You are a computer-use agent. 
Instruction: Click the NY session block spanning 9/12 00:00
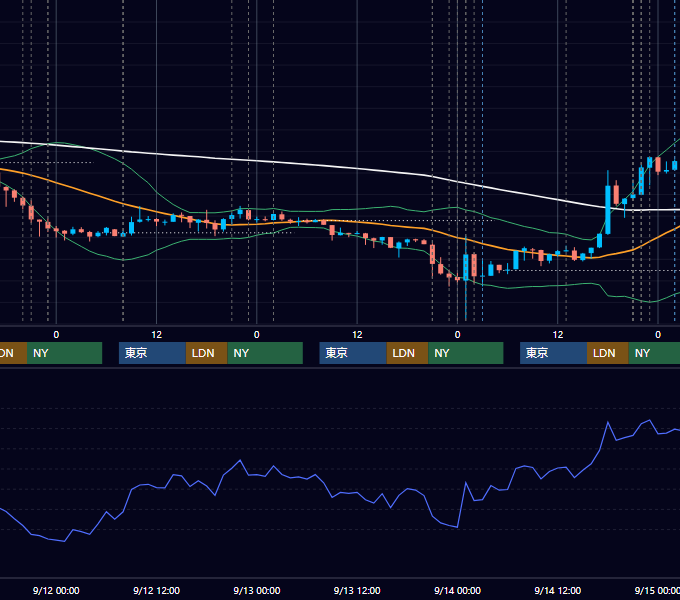click(64, 353)
